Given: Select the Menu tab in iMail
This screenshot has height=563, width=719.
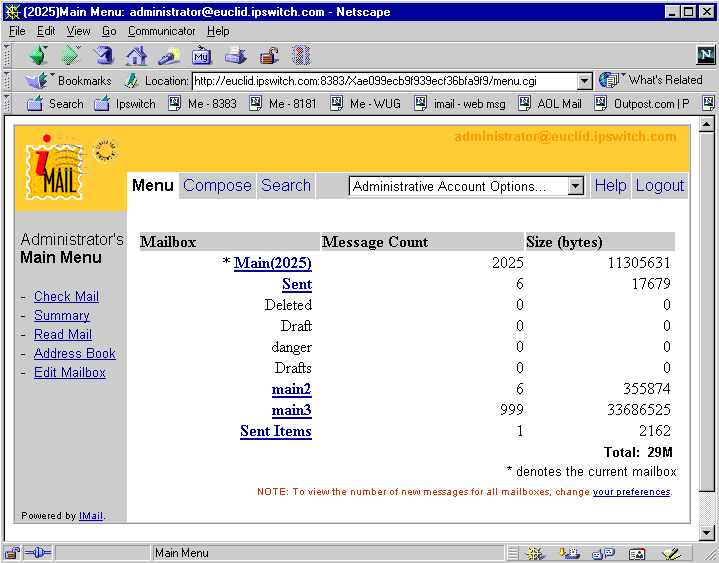Looking at the screenshot, I should 153,186.
